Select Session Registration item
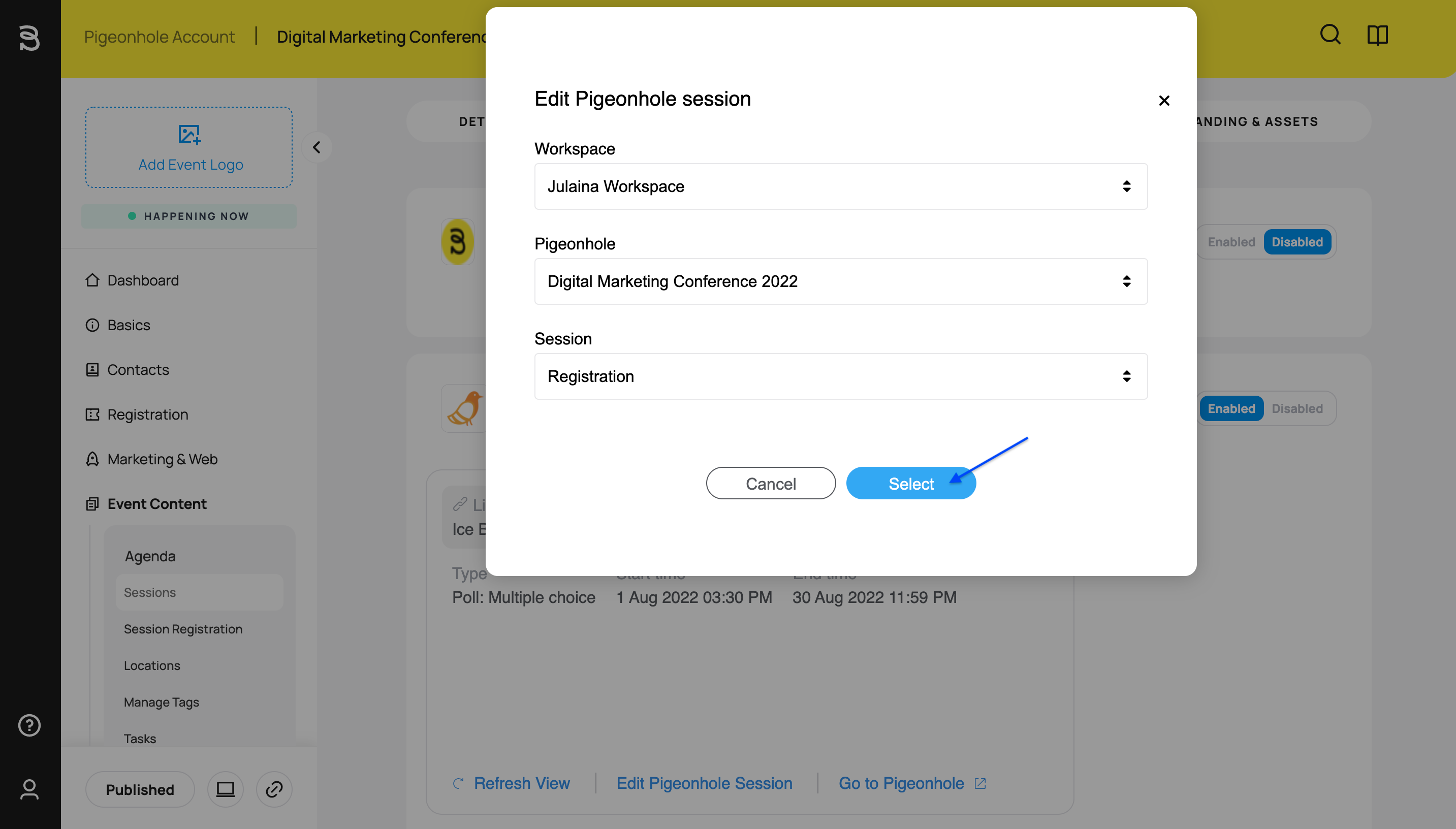This screenshot has height=829, width=1456. (x=183, y=629)
